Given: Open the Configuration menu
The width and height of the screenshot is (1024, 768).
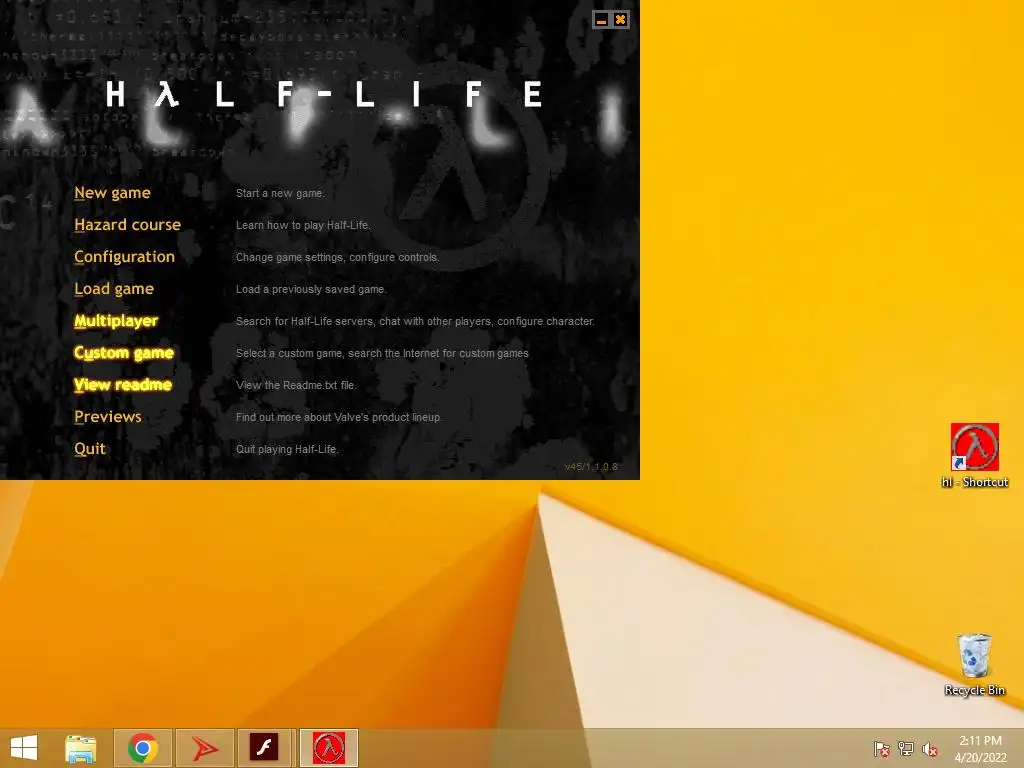Looking at the screenshot, I should (124, 257).
